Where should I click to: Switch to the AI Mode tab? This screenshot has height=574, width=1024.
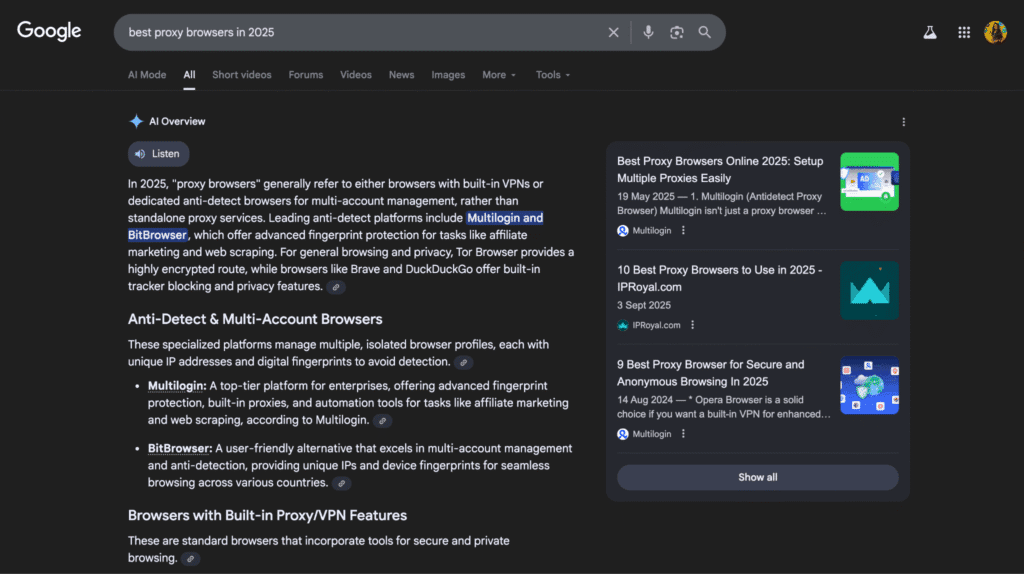(x=147, y=75)
